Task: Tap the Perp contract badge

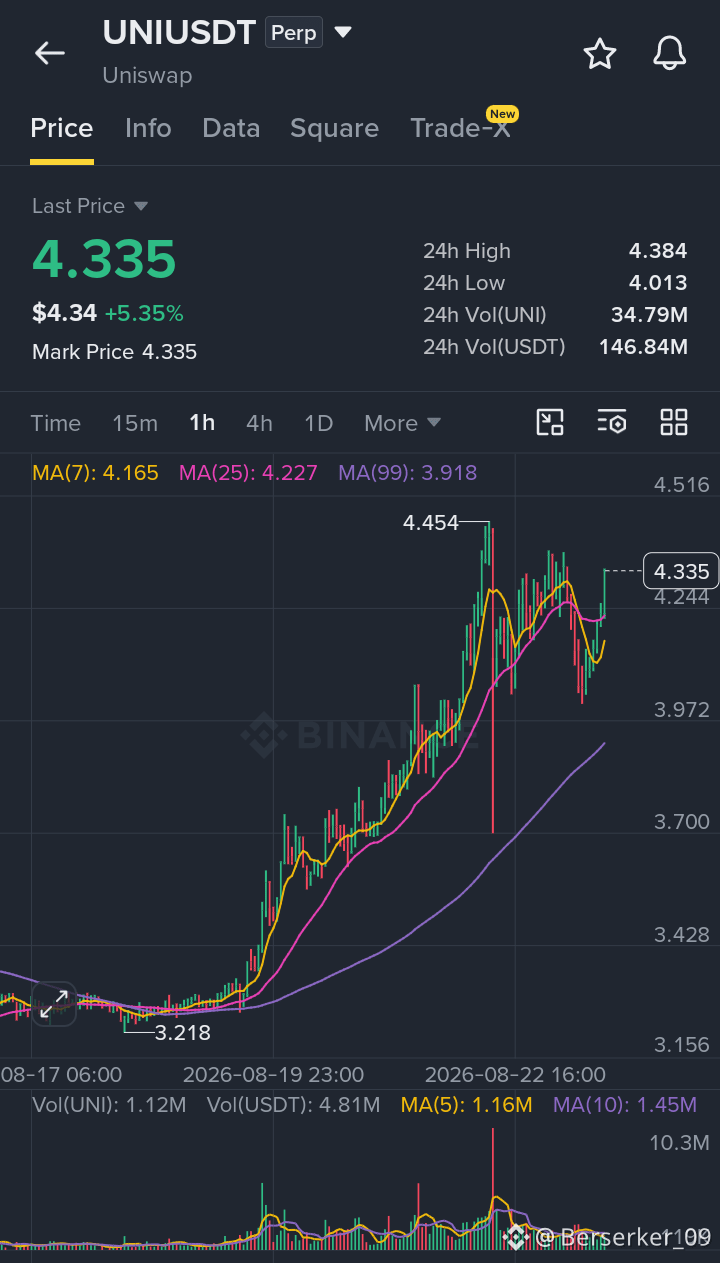Action: tap(294, 33)
